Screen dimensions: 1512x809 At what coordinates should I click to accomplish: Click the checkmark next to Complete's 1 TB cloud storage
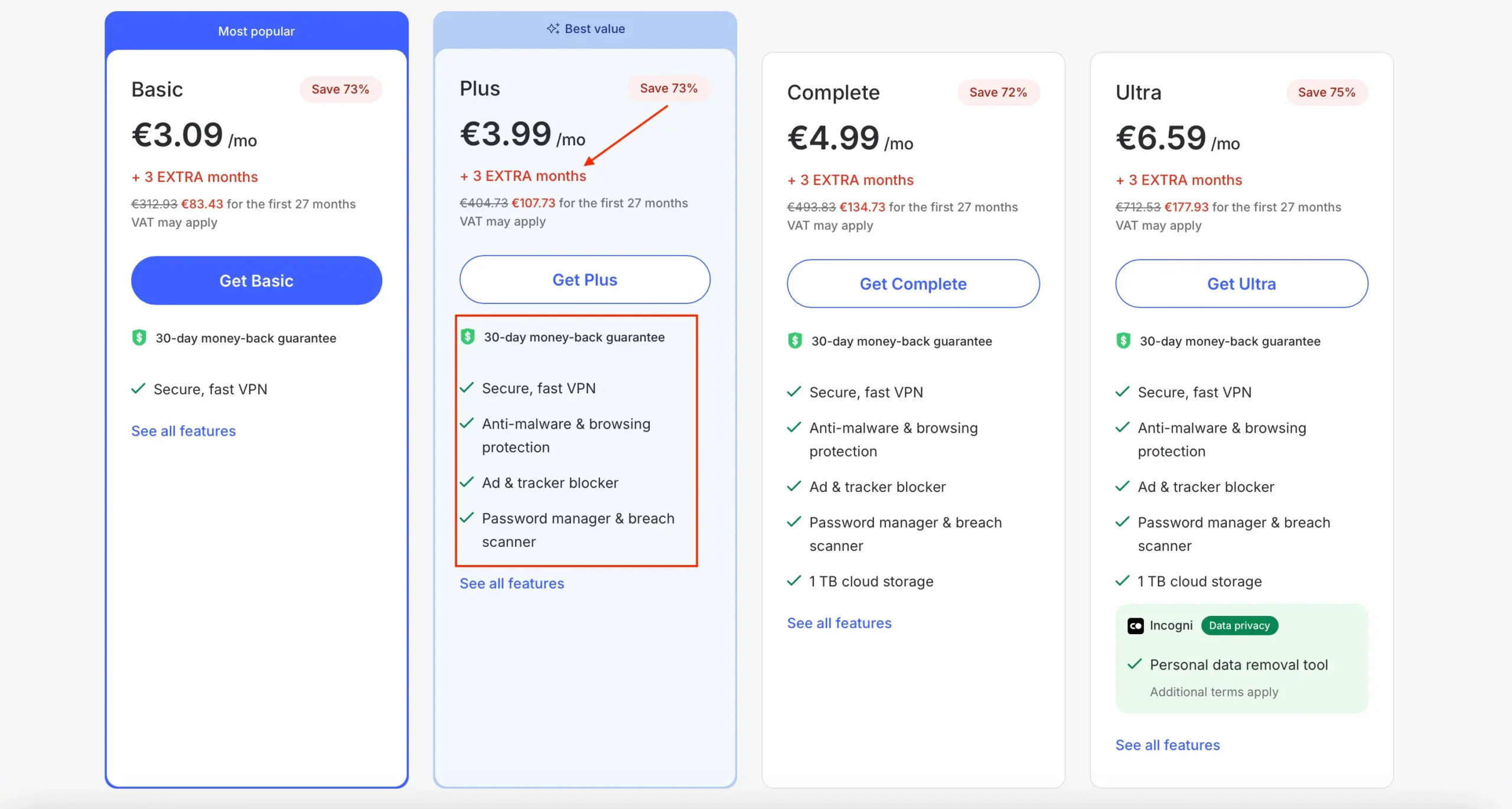click(x=794, y=581)
